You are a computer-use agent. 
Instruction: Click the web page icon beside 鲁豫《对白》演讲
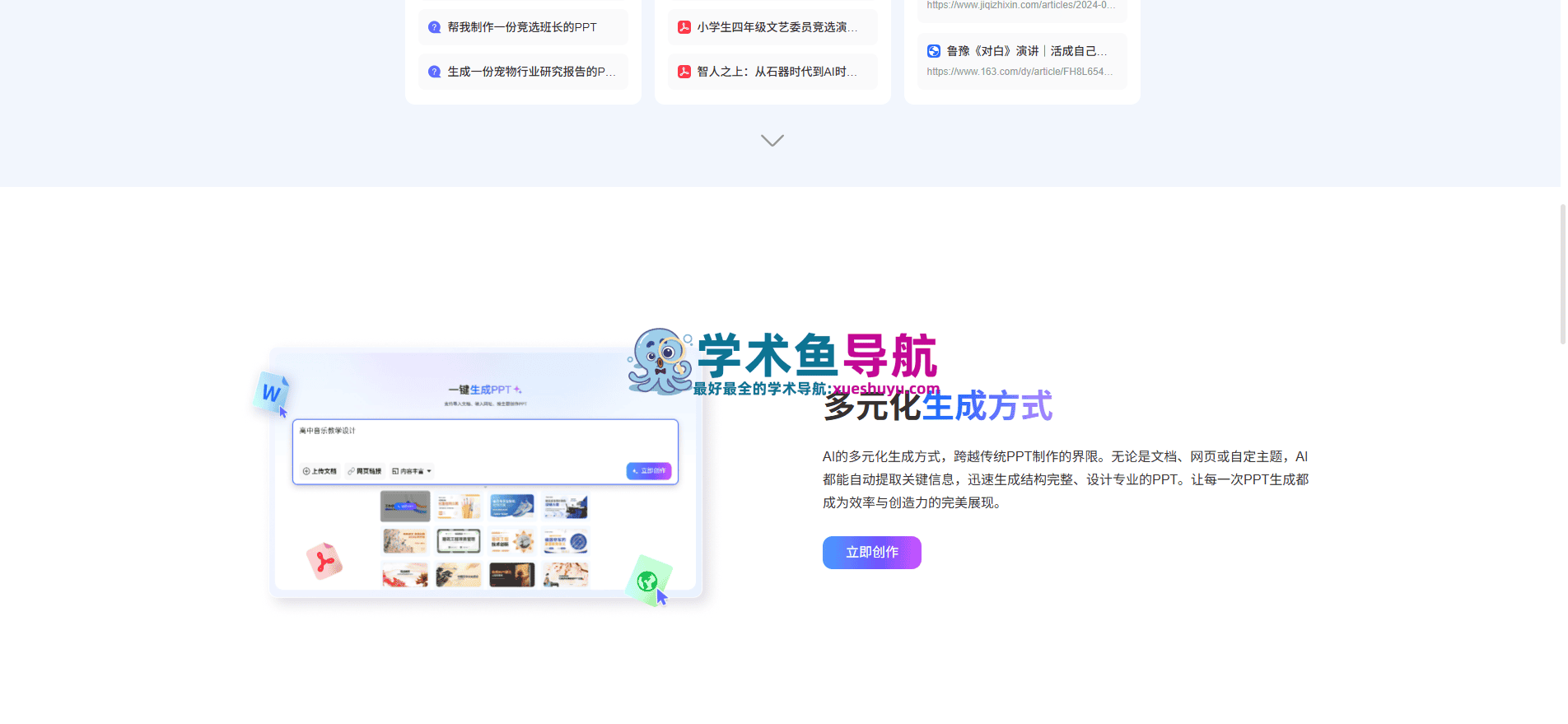click(933, 51)
